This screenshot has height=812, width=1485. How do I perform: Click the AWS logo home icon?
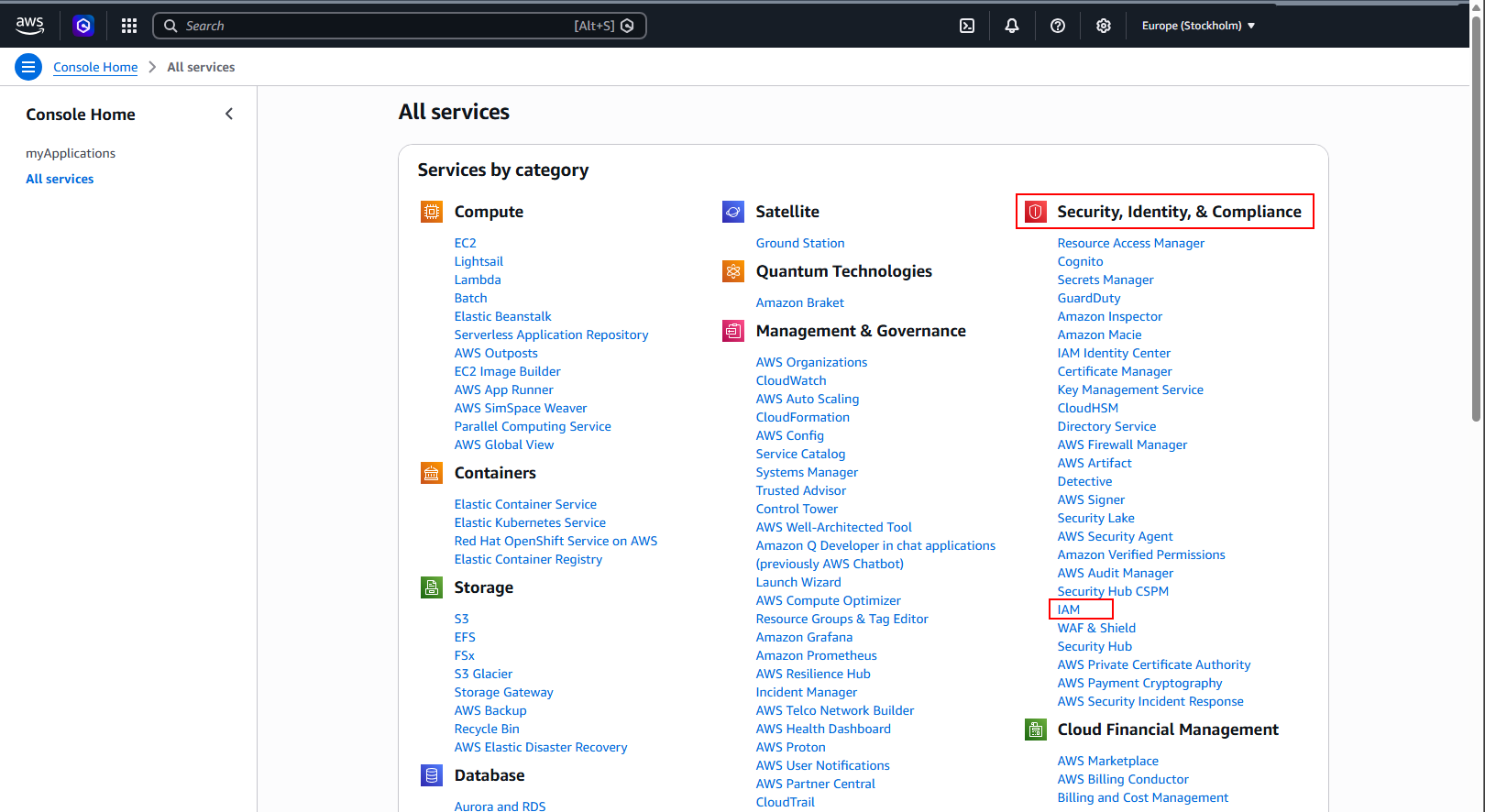(x=29, y=26)
